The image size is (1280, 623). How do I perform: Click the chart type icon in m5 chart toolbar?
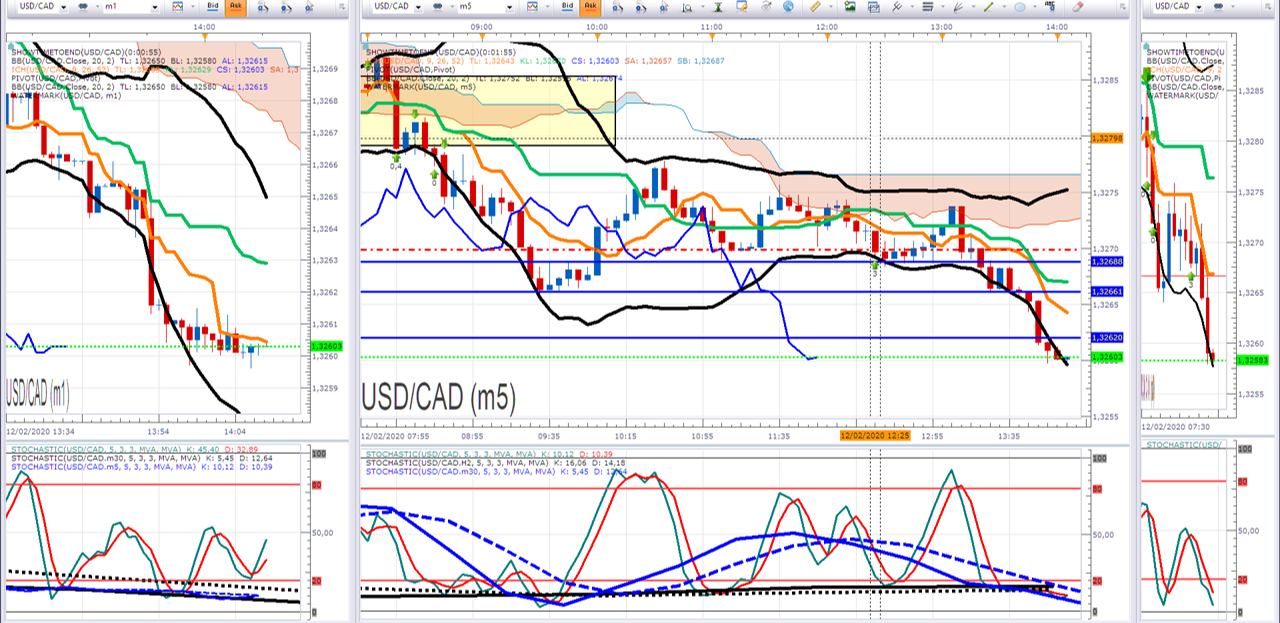pyautogui.click(x=532, y=7)
